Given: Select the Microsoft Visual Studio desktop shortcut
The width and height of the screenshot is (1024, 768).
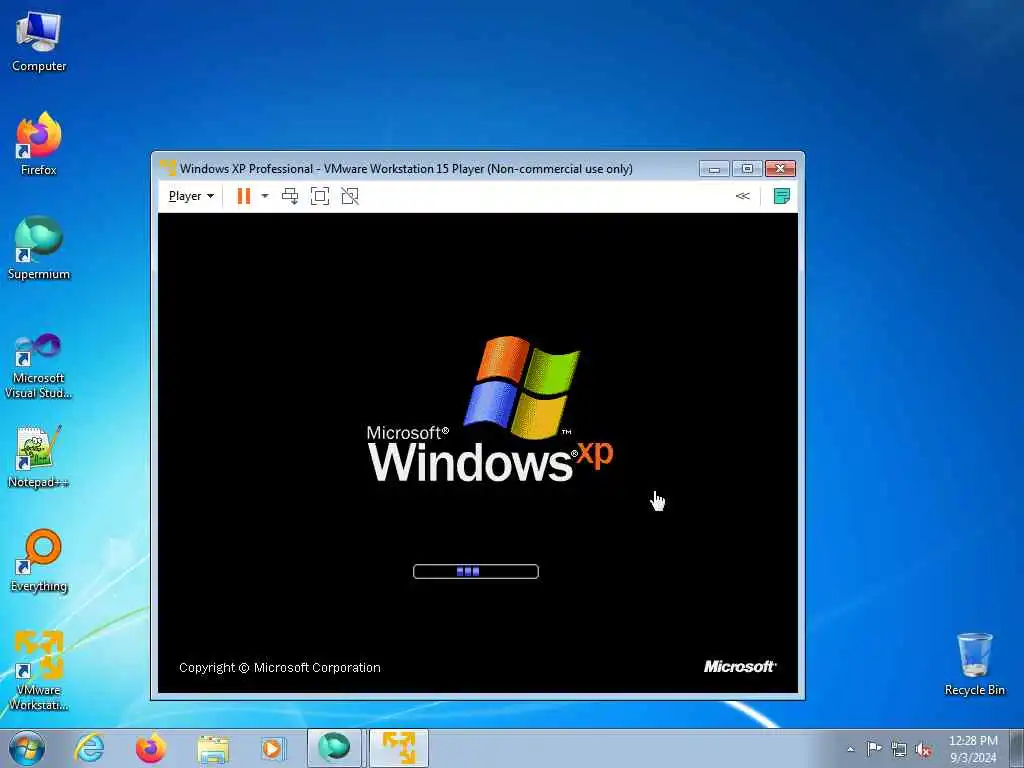Looking at the screenshot, I should [x=39, y=366].
